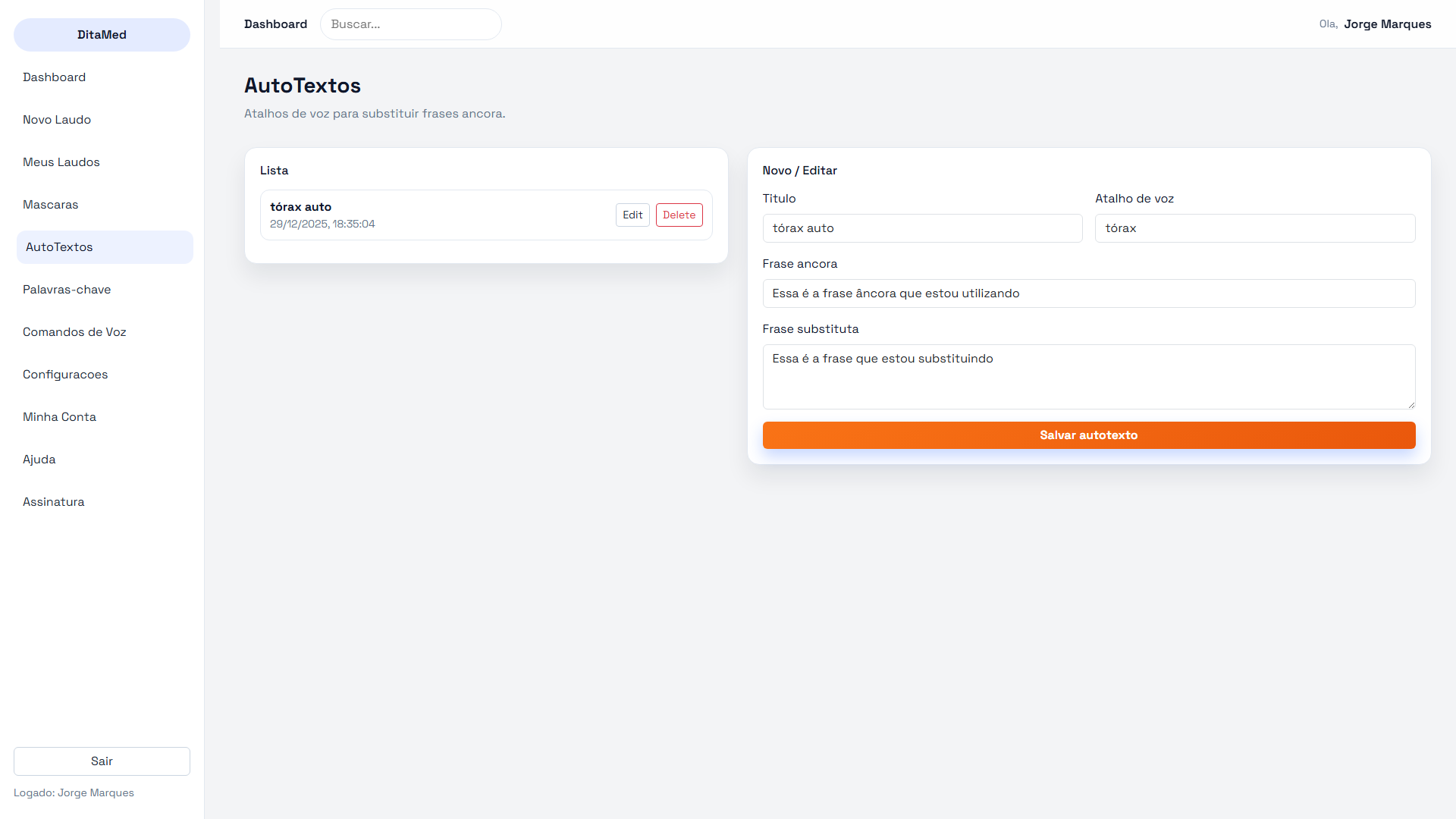The image size is (1456, 819).
Task: Open the Ajuda section
Action: click(x=39, y=460)
